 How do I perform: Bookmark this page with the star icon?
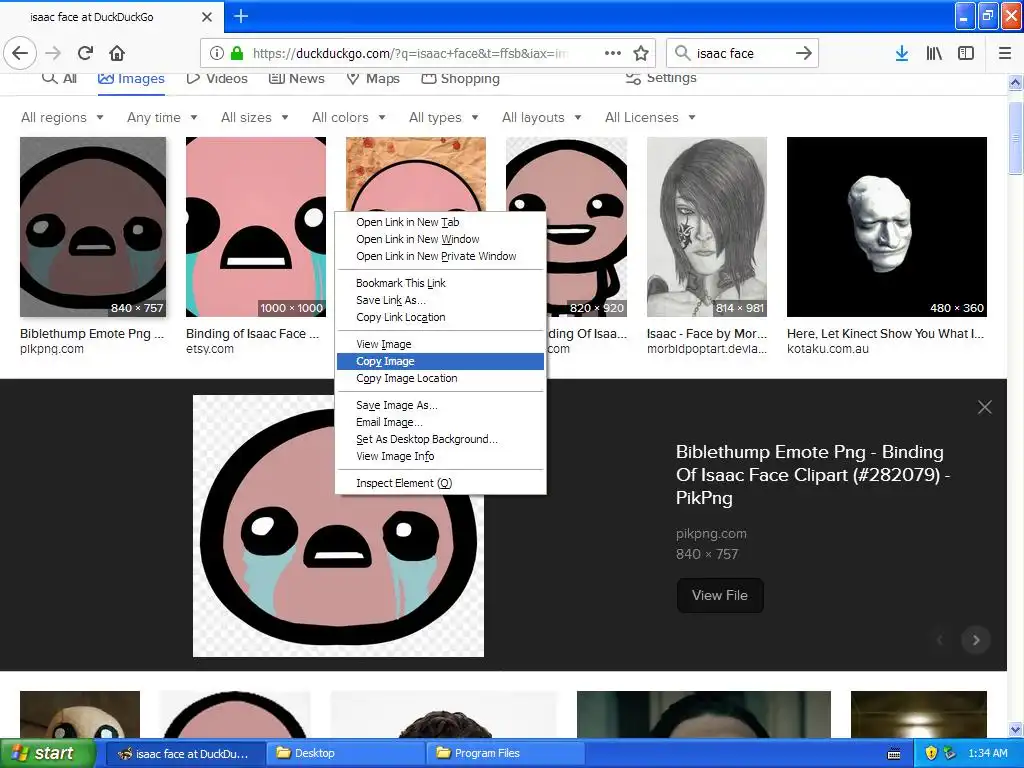tap(641, 53)
